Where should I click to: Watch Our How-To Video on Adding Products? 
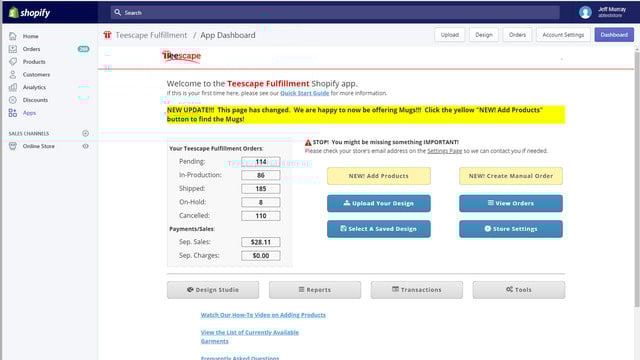(263, 315)
